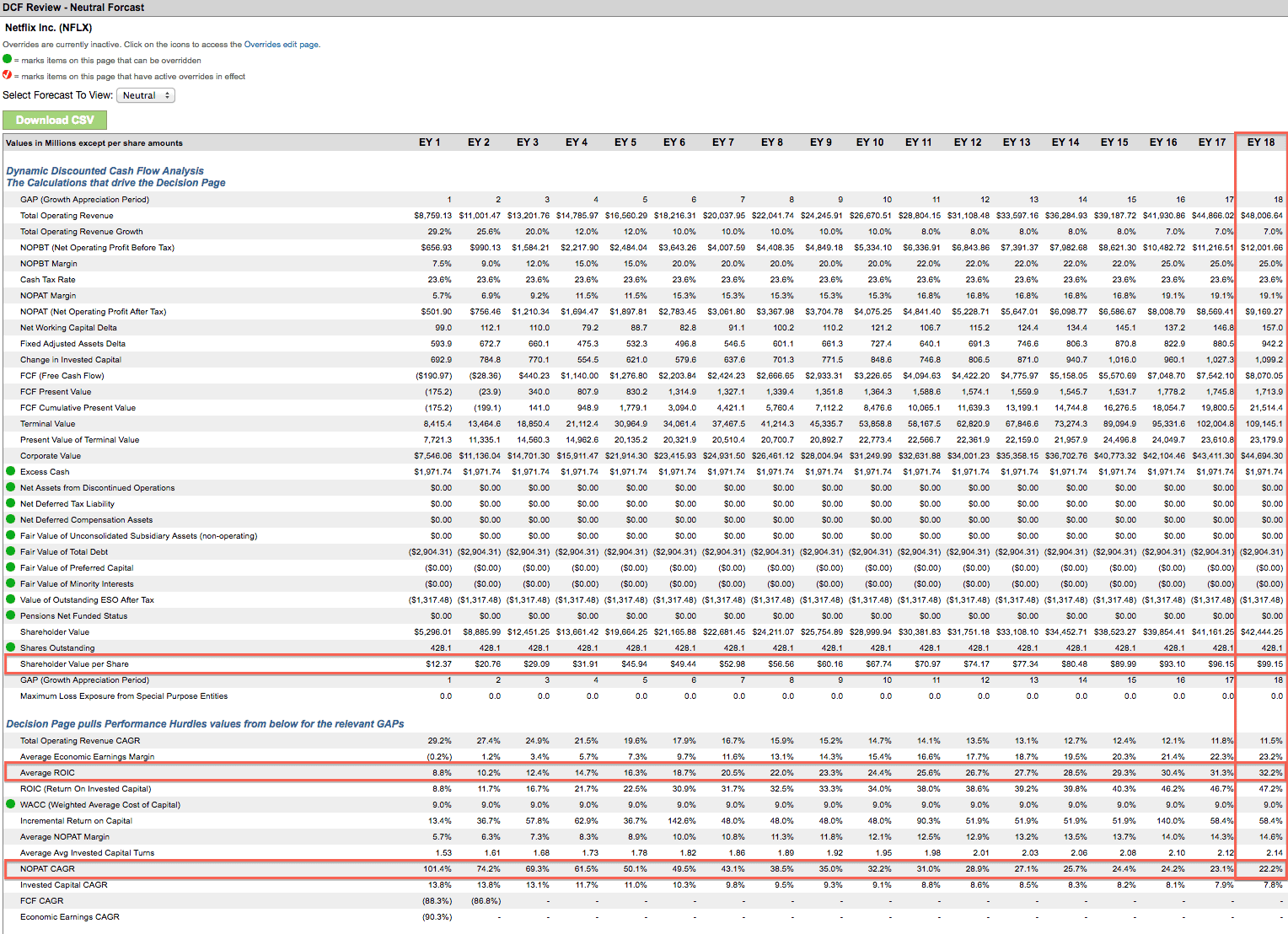Click the $48,006.64 revenue value under EY 18
This screenshot has height=934, width=1288.
tap(1262, 216)
